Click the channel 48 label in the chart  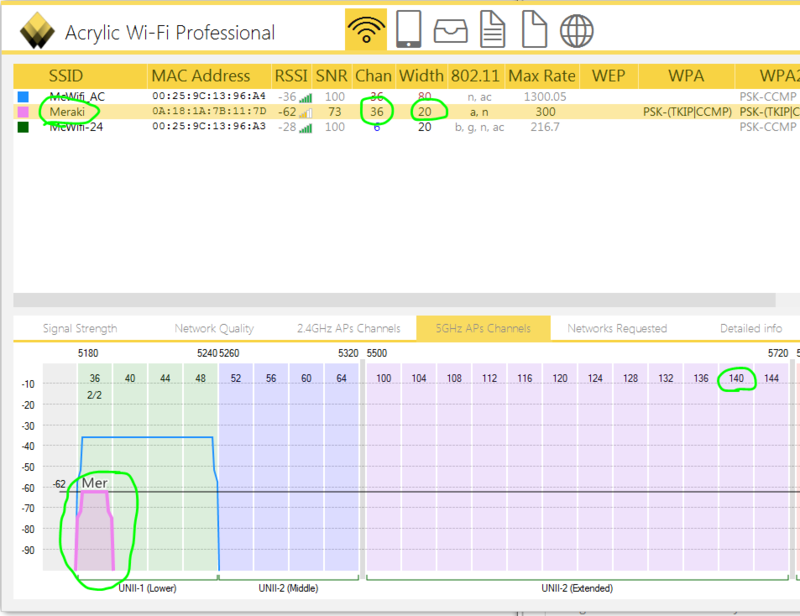click(x=201, y=378)
